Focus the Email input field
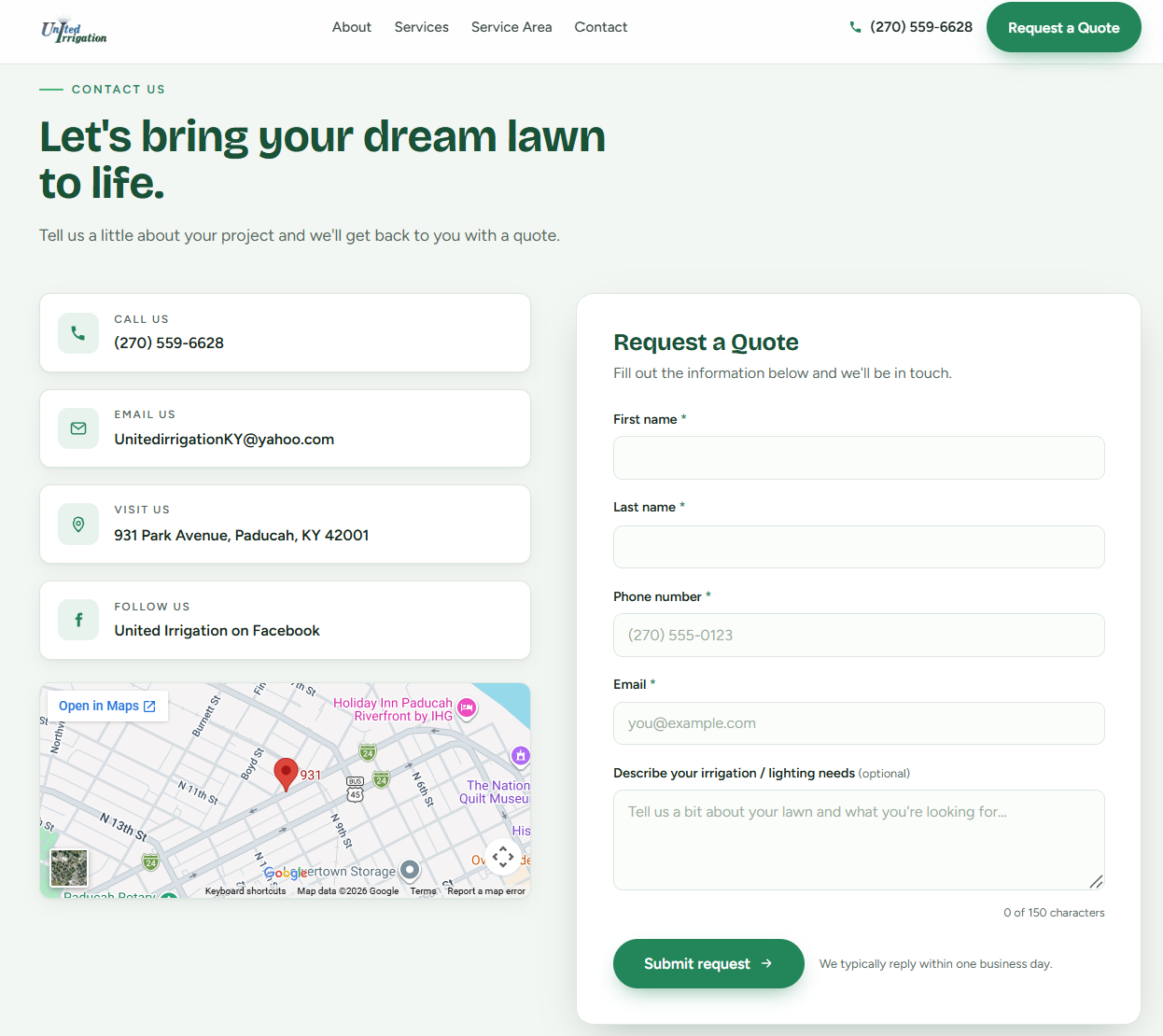 click(859, 723)
